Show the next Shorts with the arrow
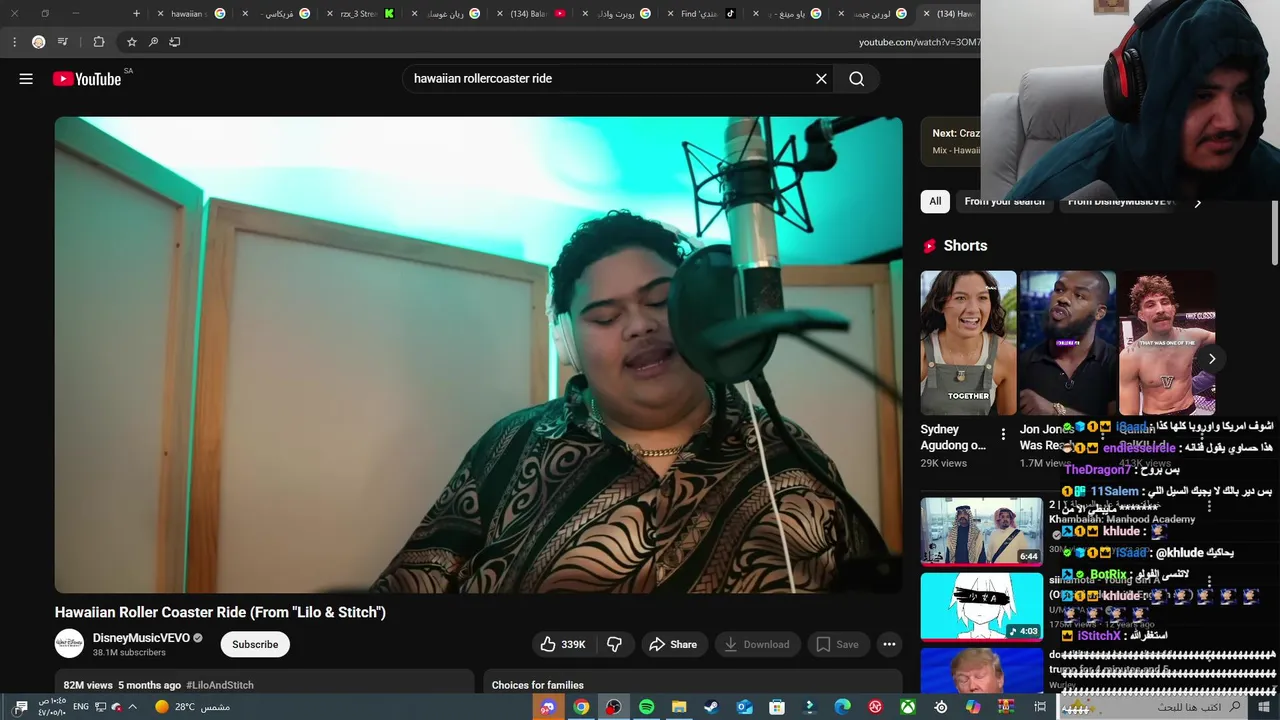Viewport: 1280px width, 720px height. tap(1211, 359)
